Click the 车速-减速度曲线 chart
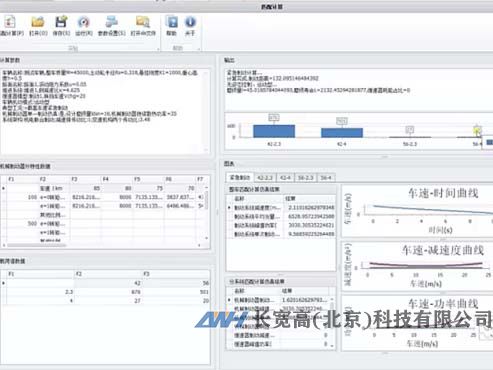Screen dimensions: 493x370 417,266
